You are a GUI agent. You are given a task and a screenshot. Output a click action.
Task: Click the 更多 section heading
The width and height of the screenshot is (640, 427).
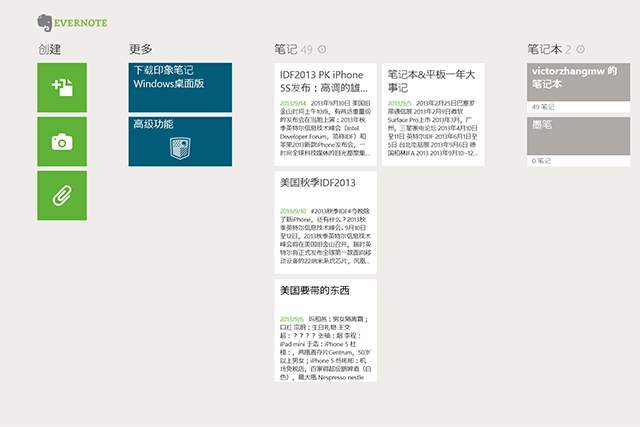(x=141, y=49)
